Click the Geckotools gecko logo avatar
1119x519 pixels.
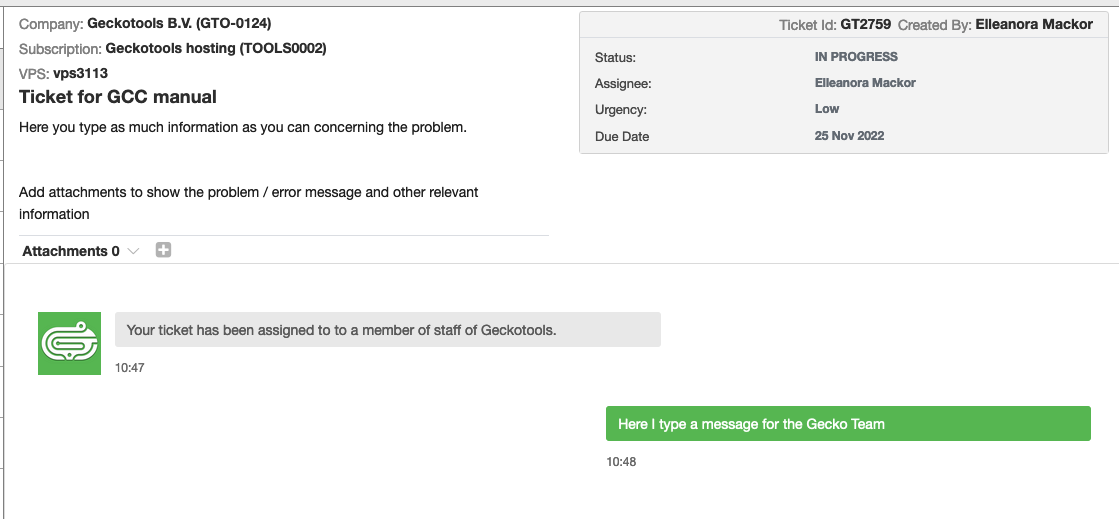pyautogui.click(x=69, y=344)
